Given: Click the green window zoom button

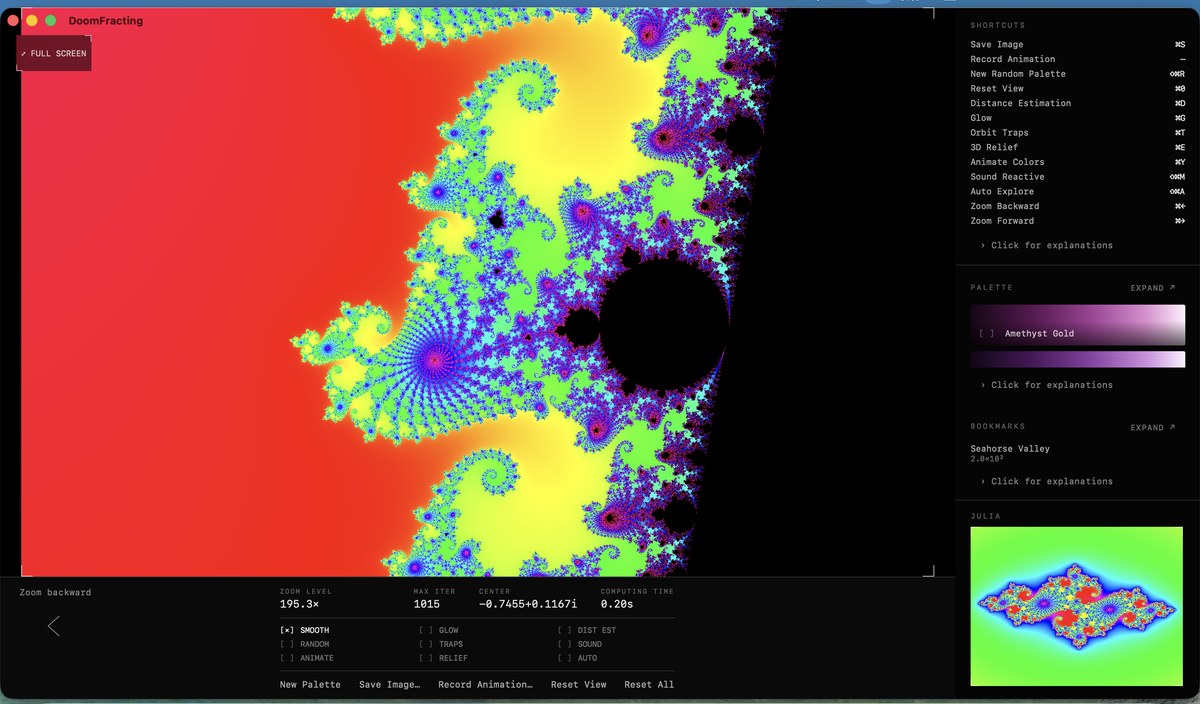Looking at the screenshot, I should (51, 20).
